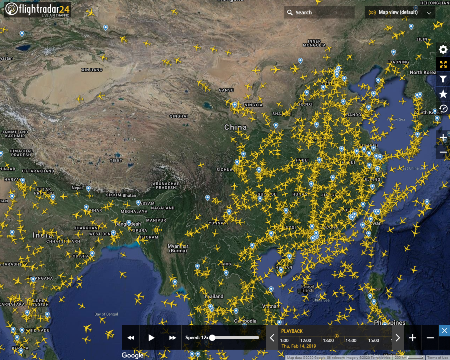Expand the Map view (default) dropdown
450x360 pixels.
click(x=399, y=12)
